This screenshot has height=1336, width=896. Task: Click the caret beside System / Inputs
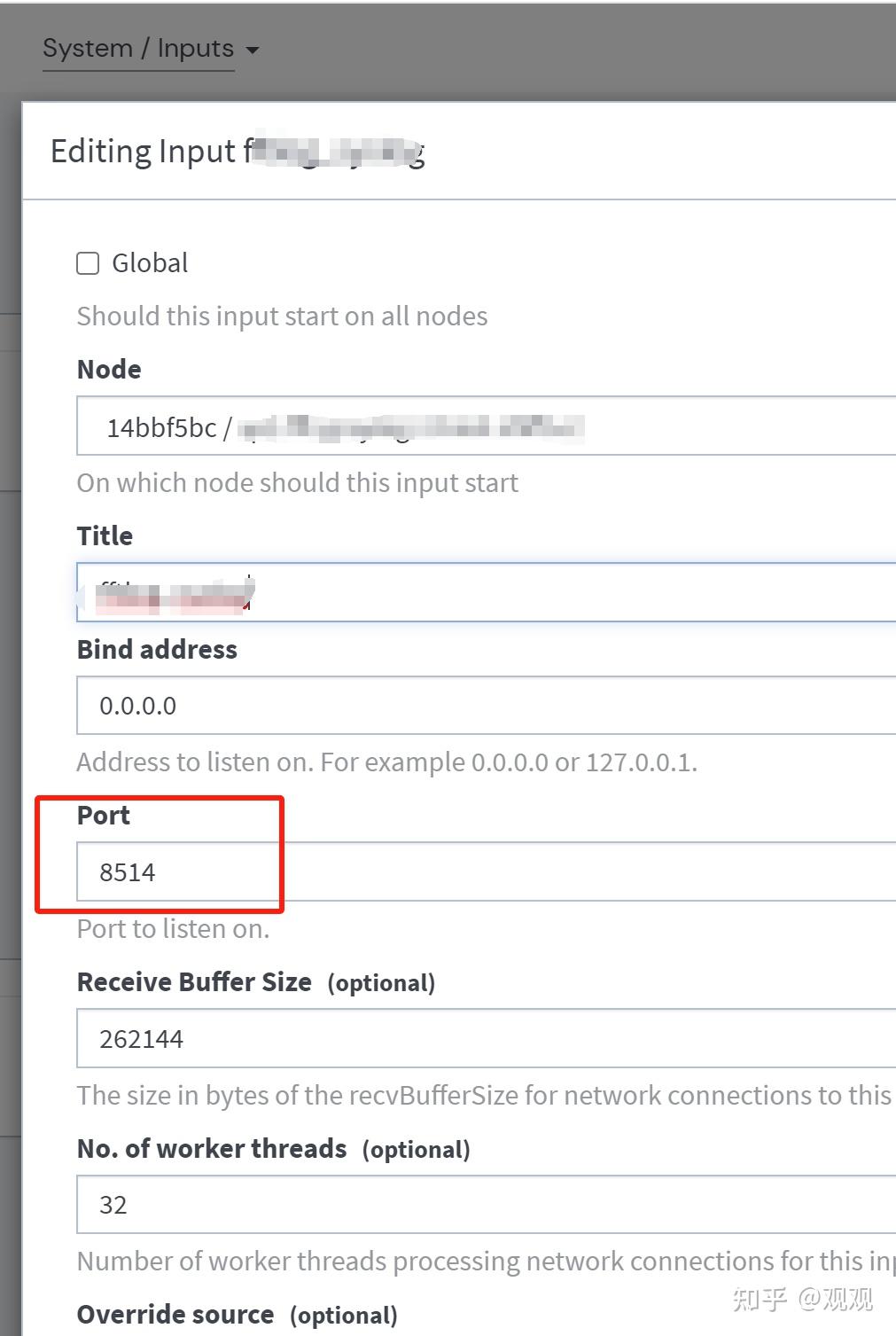pyautogui.click(x=253, y=50)
